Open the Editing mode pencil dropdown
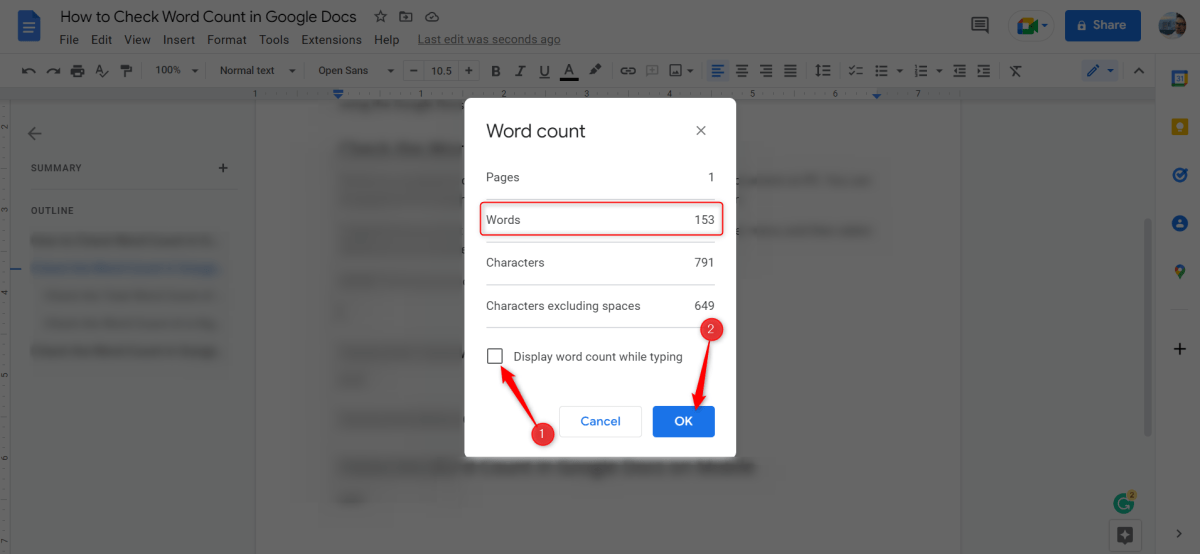This screenshot has width=1200, height=554. click(1100, 71)
